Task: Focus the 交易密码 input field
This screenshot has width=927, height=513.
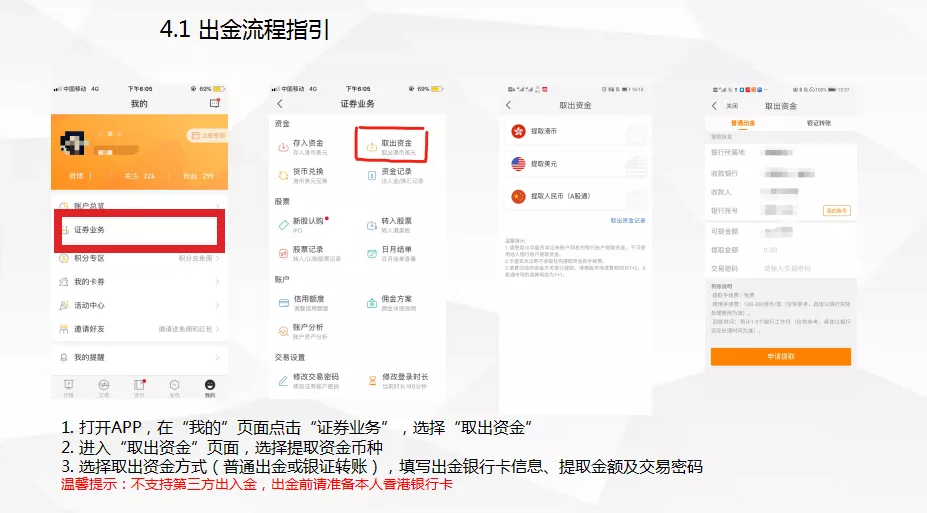Action: point(781,268)
